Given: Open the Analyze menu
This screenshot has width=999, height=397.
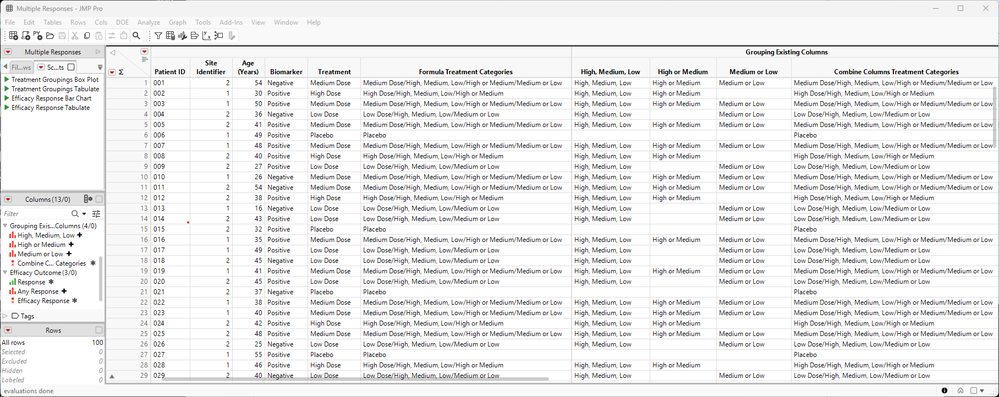Looking at the screenshot, I should click(148, 22).
